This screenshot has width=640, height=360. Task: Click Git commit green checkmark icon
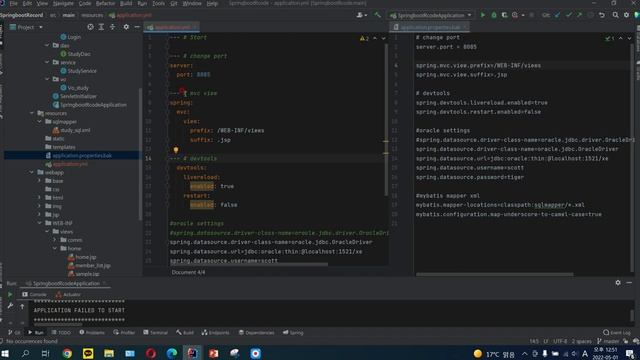pyautogui.click(x=569, y=15)
